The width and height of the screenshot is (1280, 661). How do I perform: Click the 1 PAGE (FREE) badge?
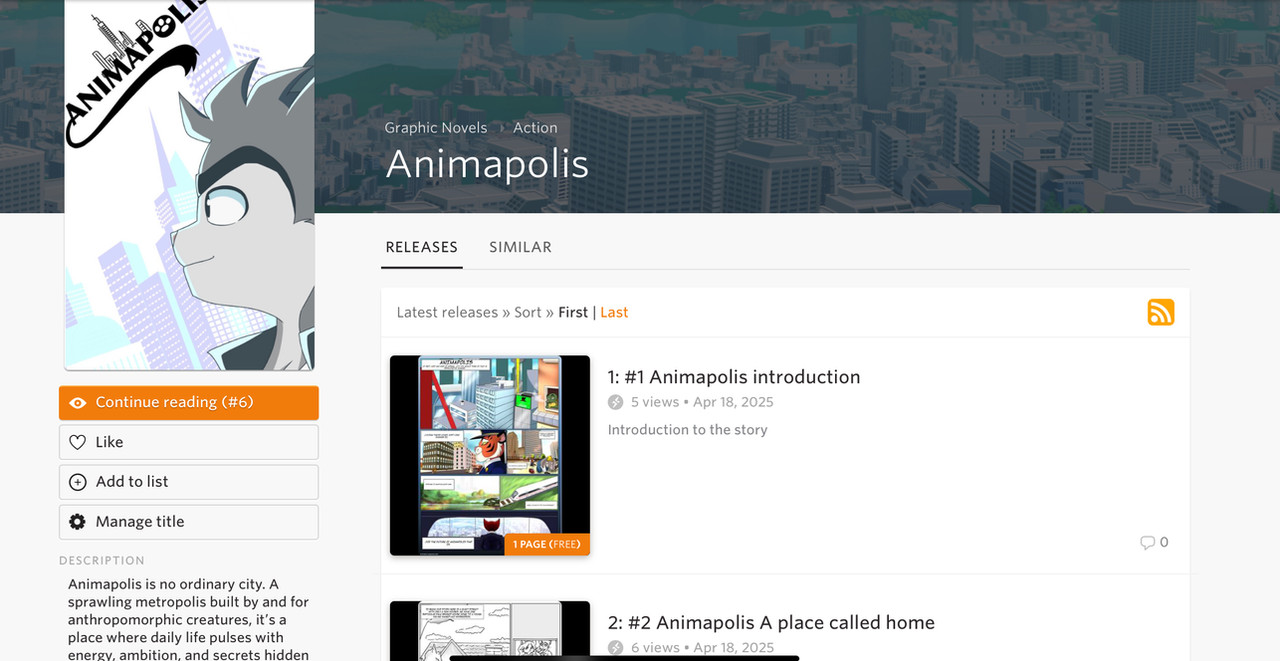547,545
